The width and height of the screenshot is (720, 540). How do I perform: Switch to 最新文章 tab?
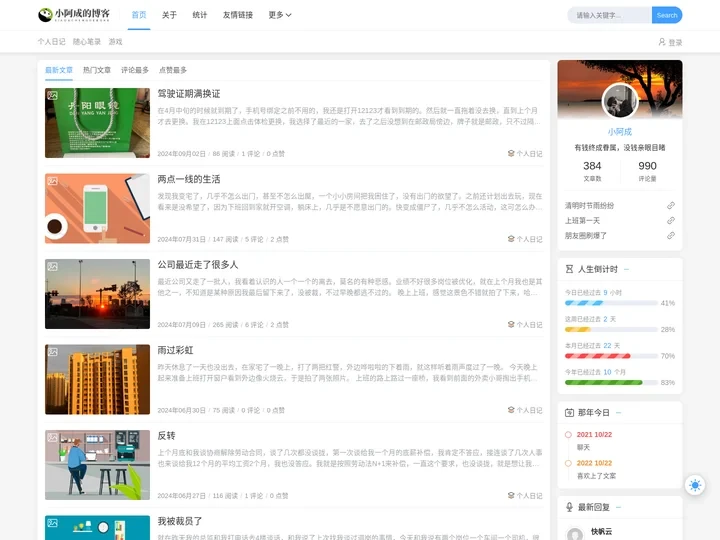[x=59, y=70]
